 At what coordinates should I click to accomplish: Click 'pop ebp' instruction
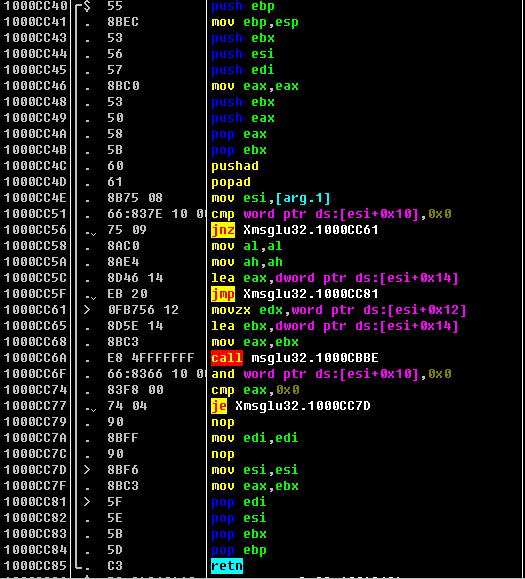click(x=239, y=550)
